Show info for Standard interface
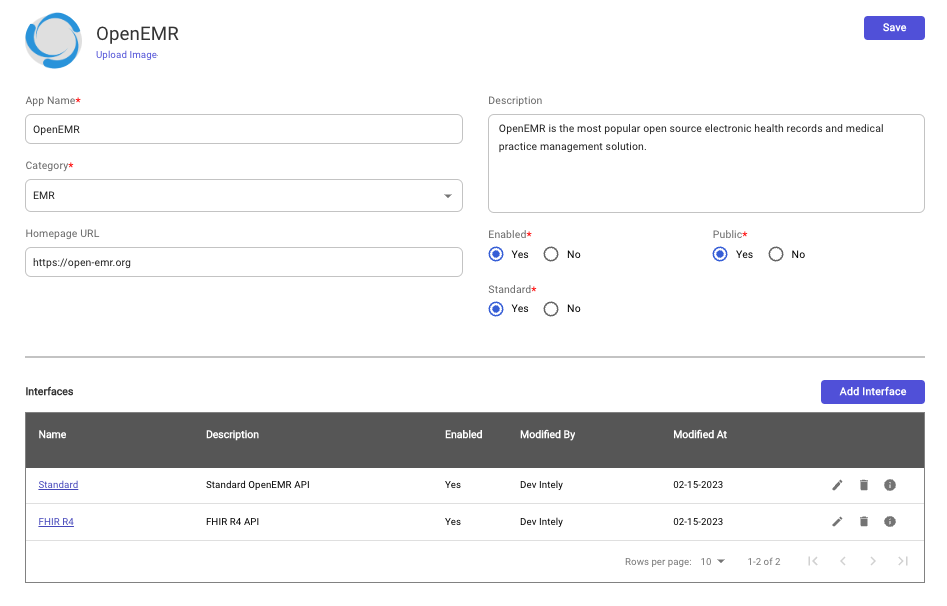This screenshot has height=606, width=947. 890,485
